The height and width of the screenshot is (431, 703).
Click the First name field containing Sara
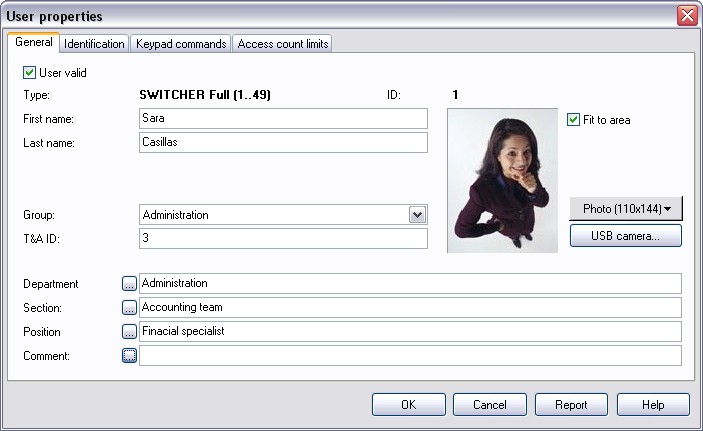(283, 119)
